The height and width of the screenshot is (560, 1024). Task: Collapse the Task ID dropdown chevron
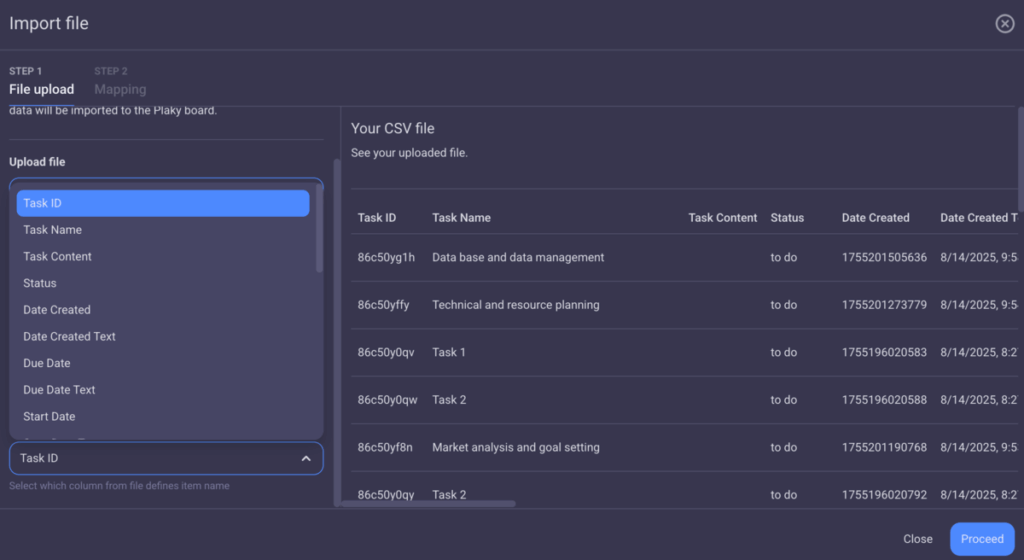coord(306,458)
